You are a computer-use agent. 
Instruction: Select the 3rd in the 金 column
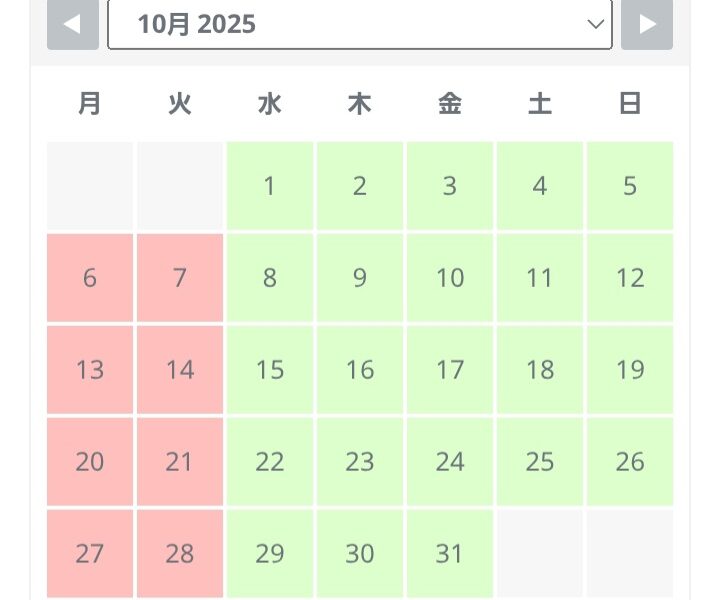tap(450, 186)
